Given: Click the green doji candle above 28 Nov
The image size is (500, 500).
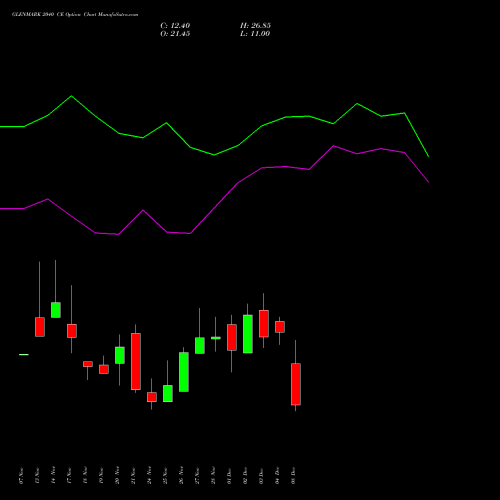Looking at the screenshot, I should coord(216,338).
